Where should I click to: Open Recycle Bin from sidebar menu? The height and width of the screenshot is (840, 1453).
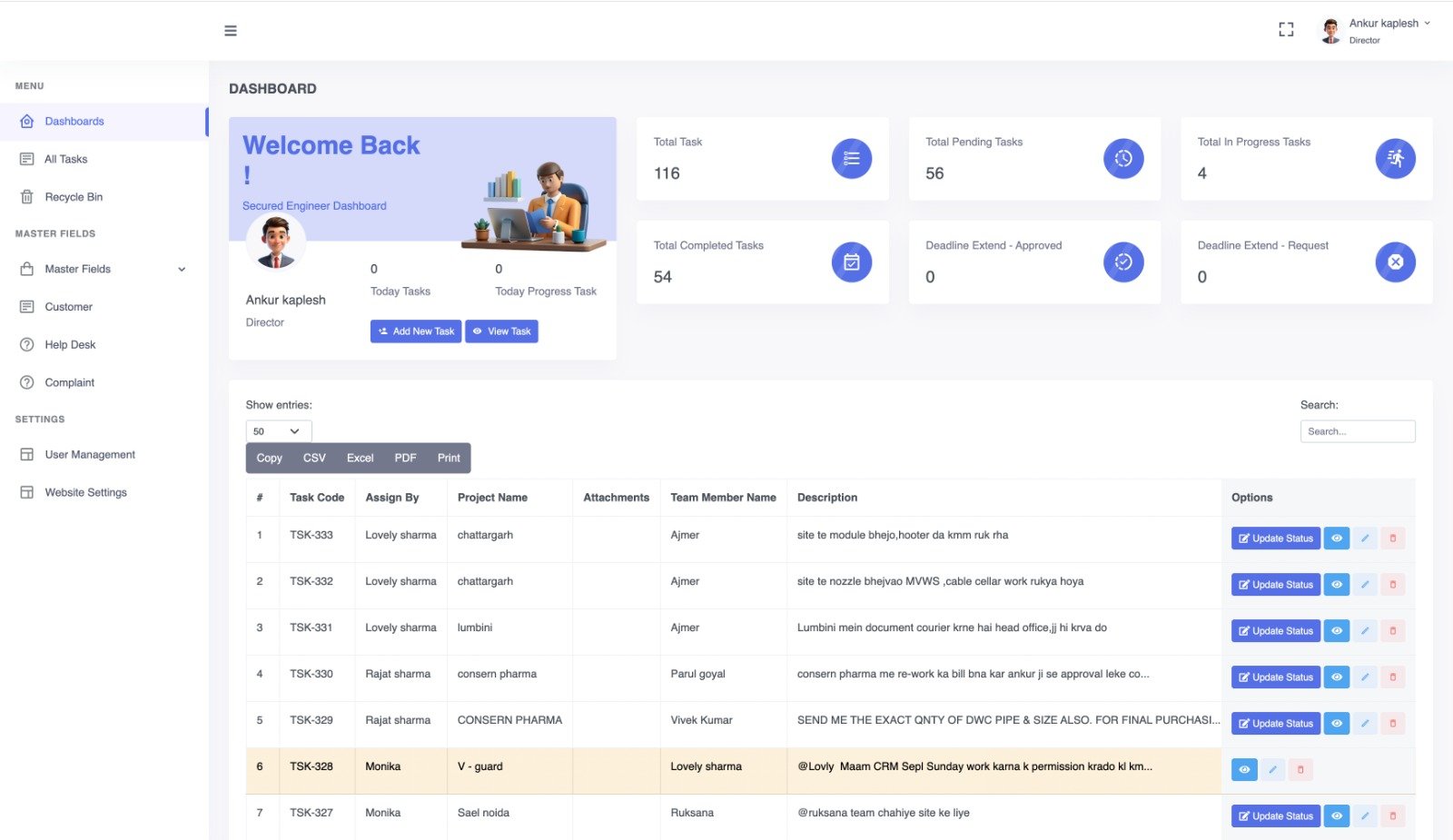point(74,197)
